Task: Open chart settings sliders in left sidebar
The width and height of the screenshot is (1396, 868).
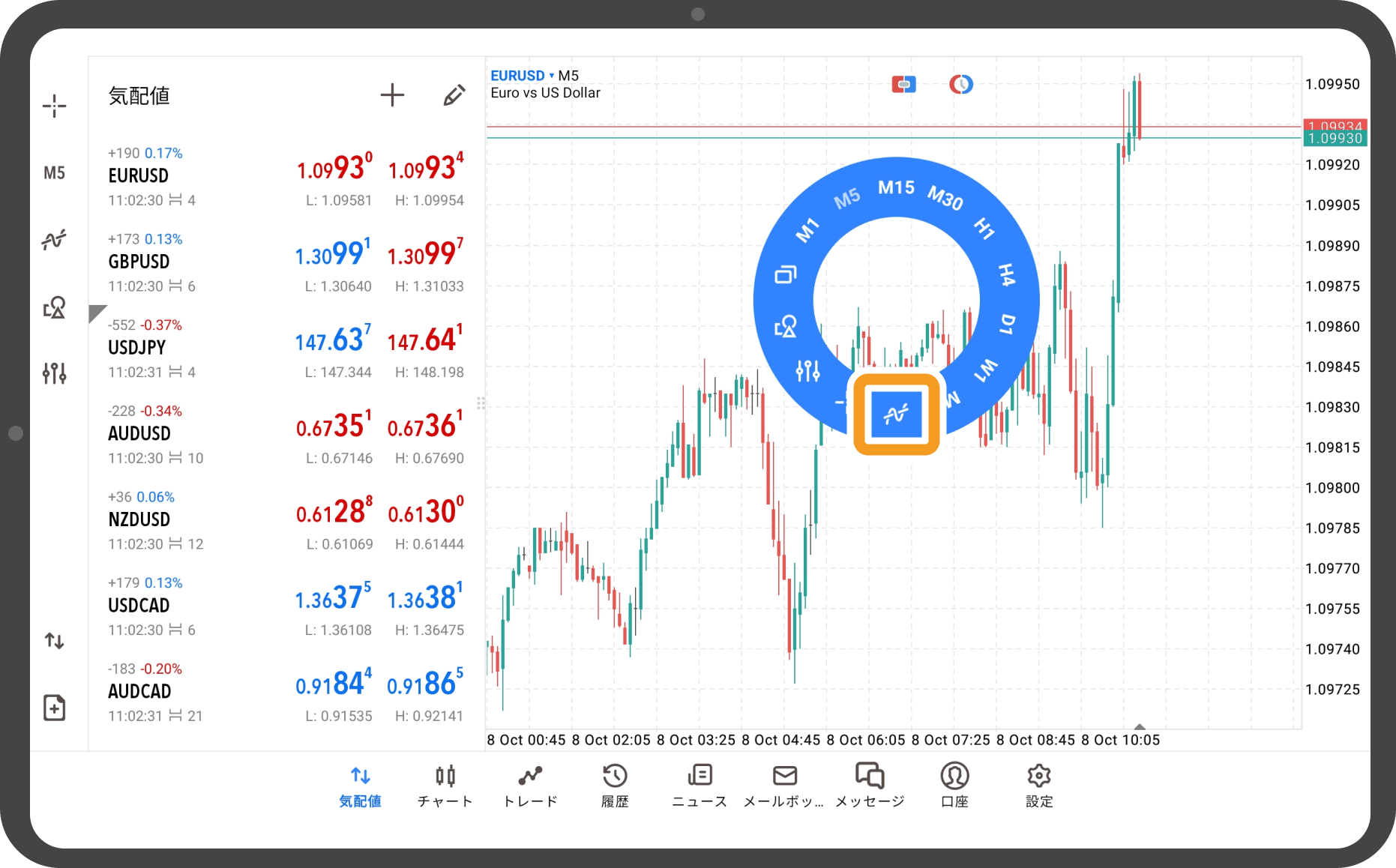Action: click(x=54, y=373)
